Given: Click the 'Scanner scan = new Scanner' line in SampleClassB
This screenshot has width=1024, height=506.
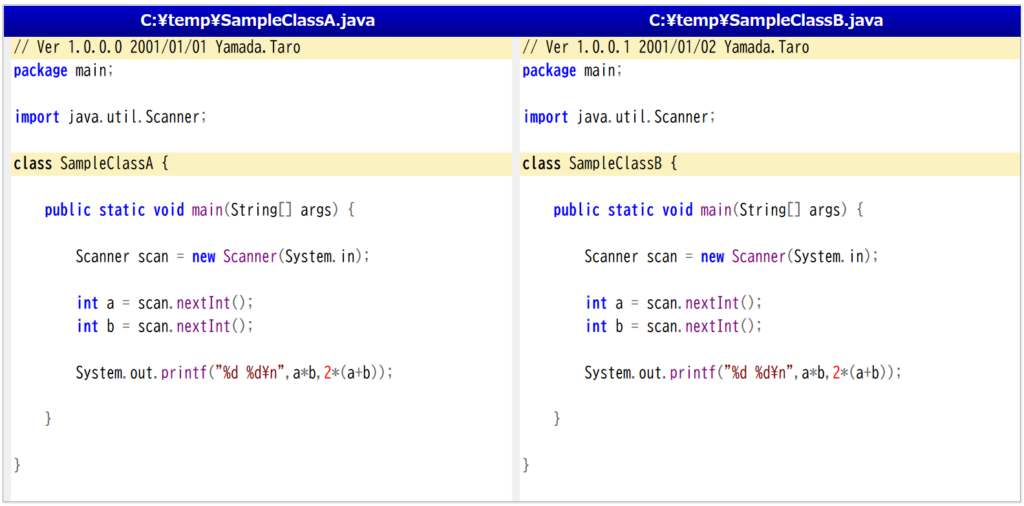Looking at the screenshot, I should 731,257.
